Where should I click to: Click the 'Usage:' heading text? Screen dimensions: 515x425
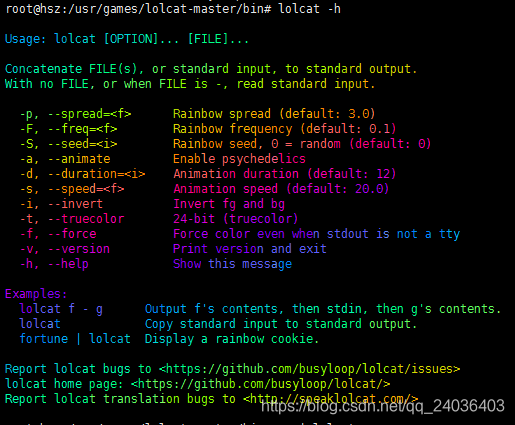26,39
